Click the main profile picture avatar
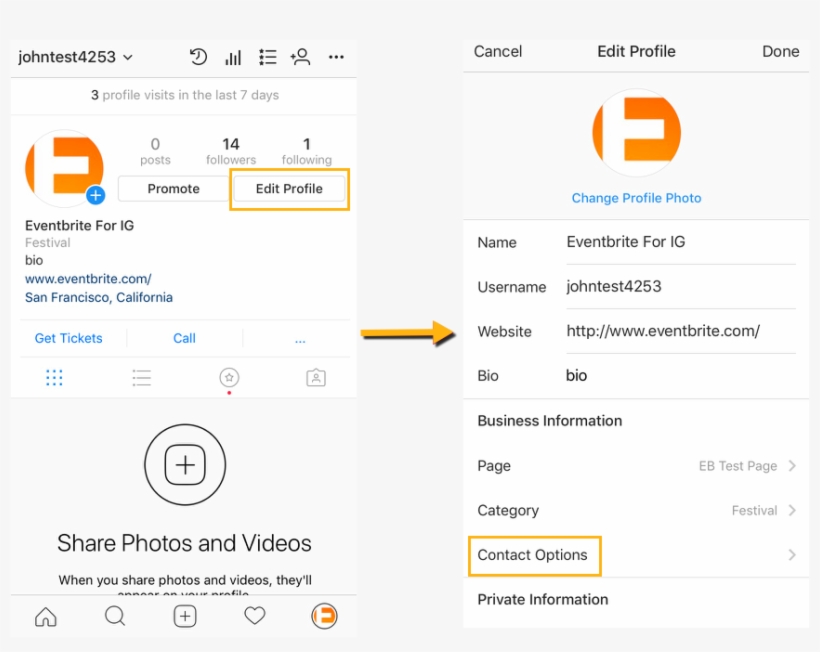 tap(64, 168)
